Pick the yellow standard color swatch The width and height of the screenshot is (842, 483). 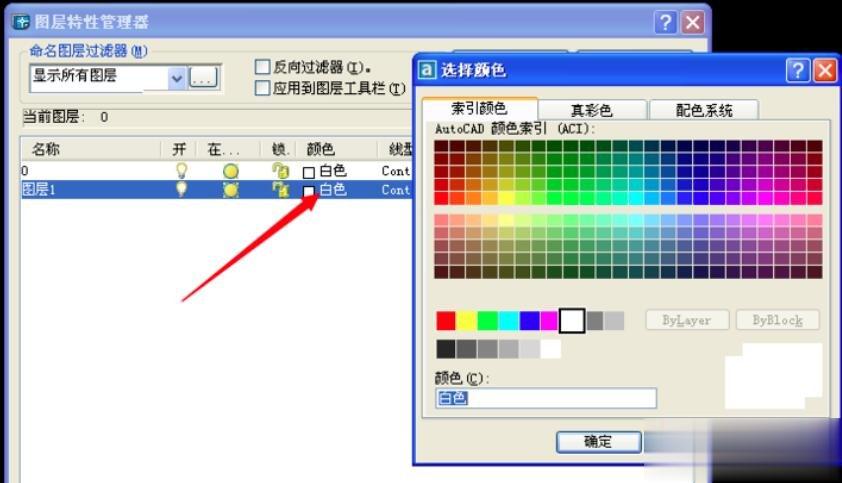coord(467,321)
